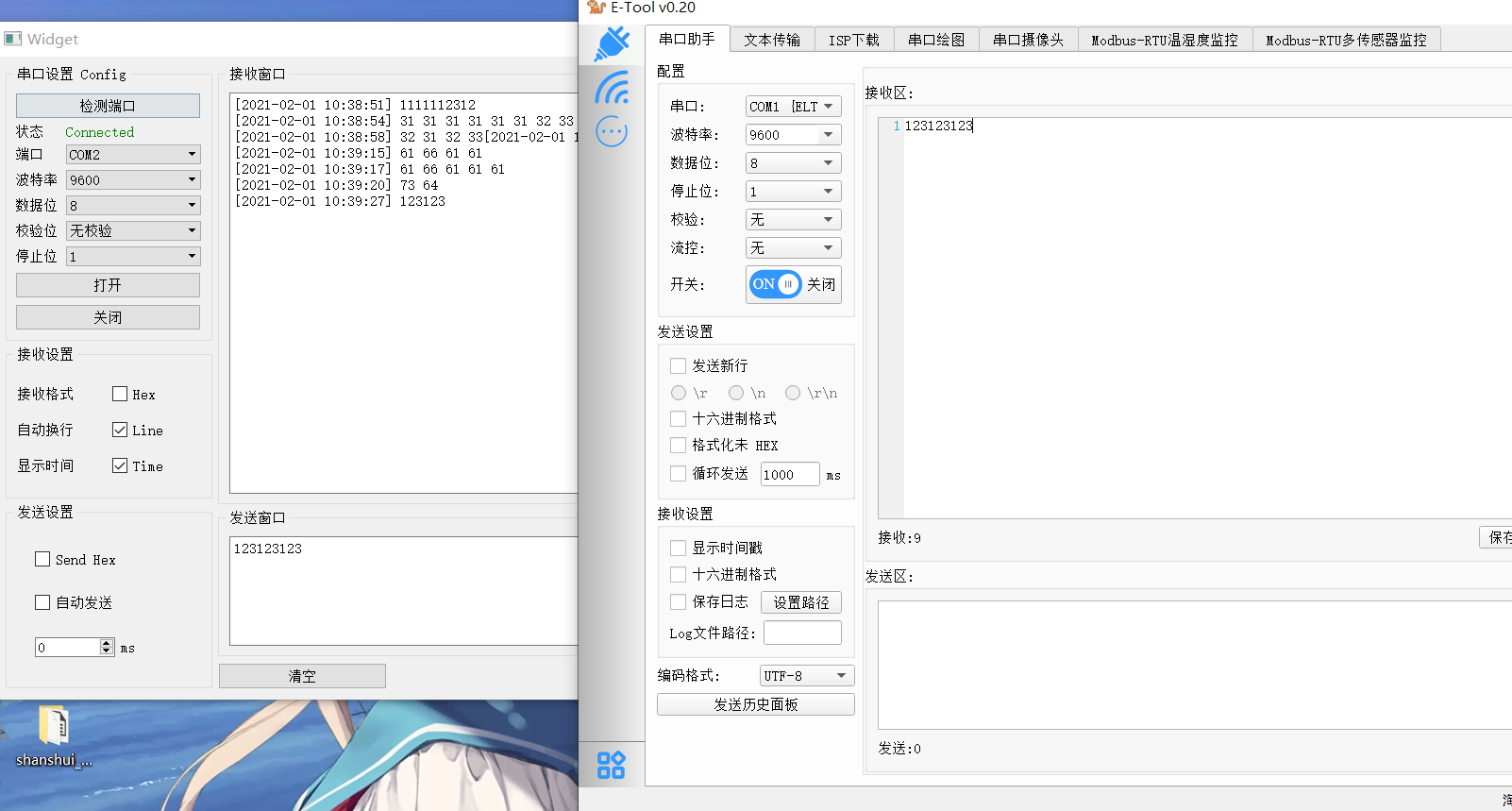
Task: Open the apps grid icon at sidebar bottom
Action: pos(612,765)
